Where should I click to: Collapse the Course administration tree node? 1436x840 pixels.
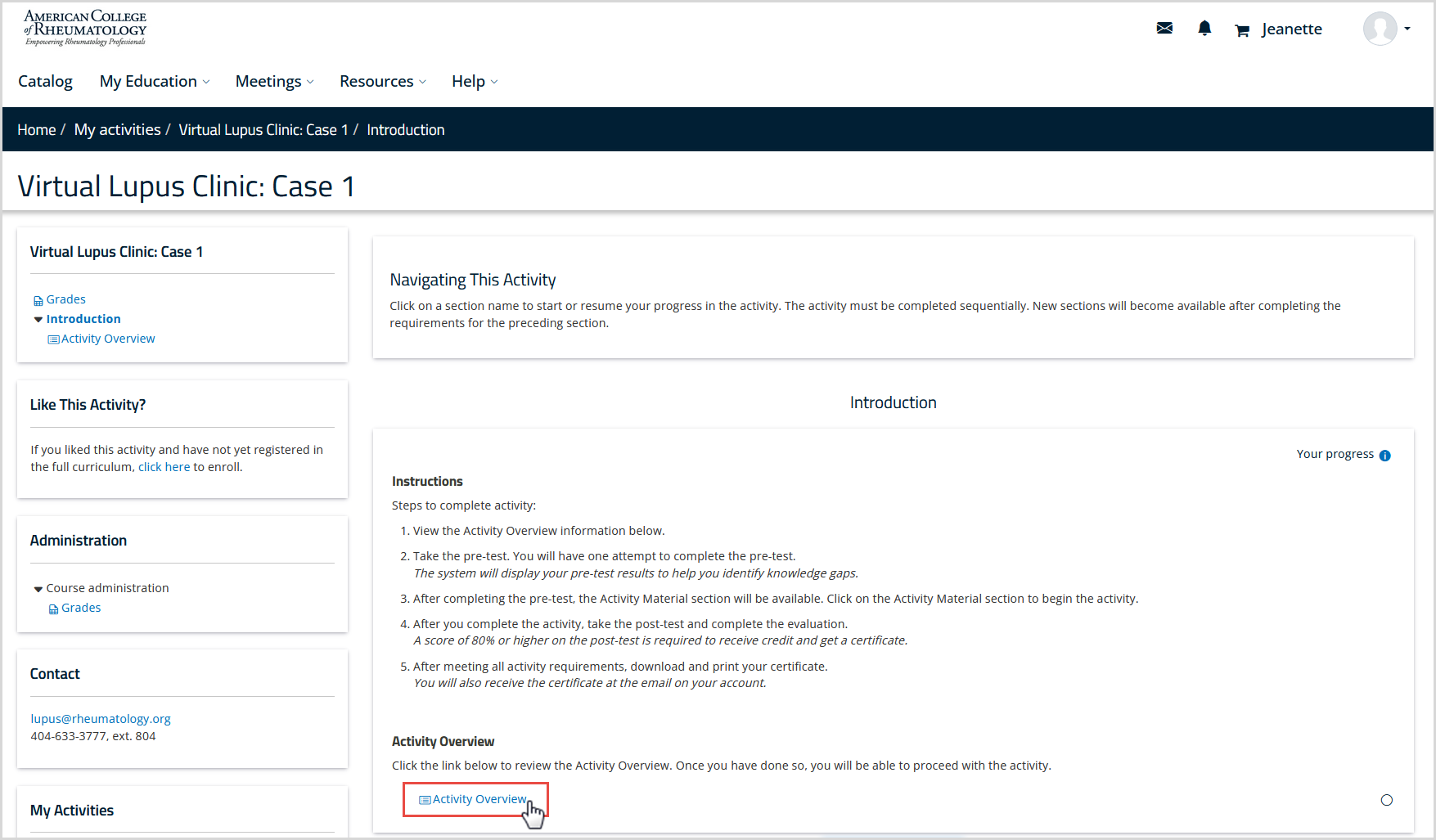tap(38, 589)
